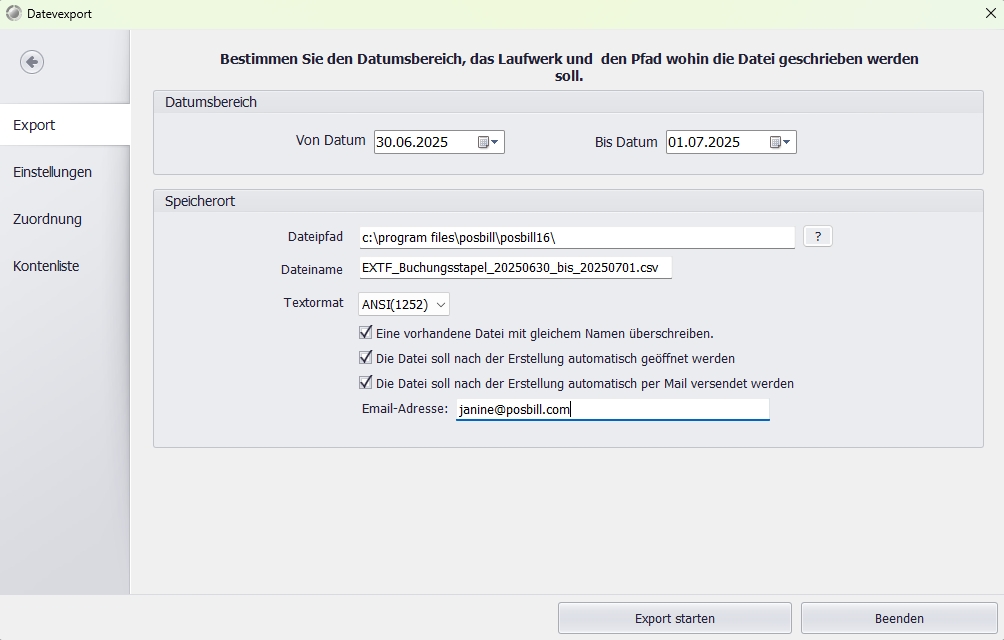Screen dimensions: 1004x640
Task: Open the Bis Datum calendar picker
Action: [x=780, y=143]
